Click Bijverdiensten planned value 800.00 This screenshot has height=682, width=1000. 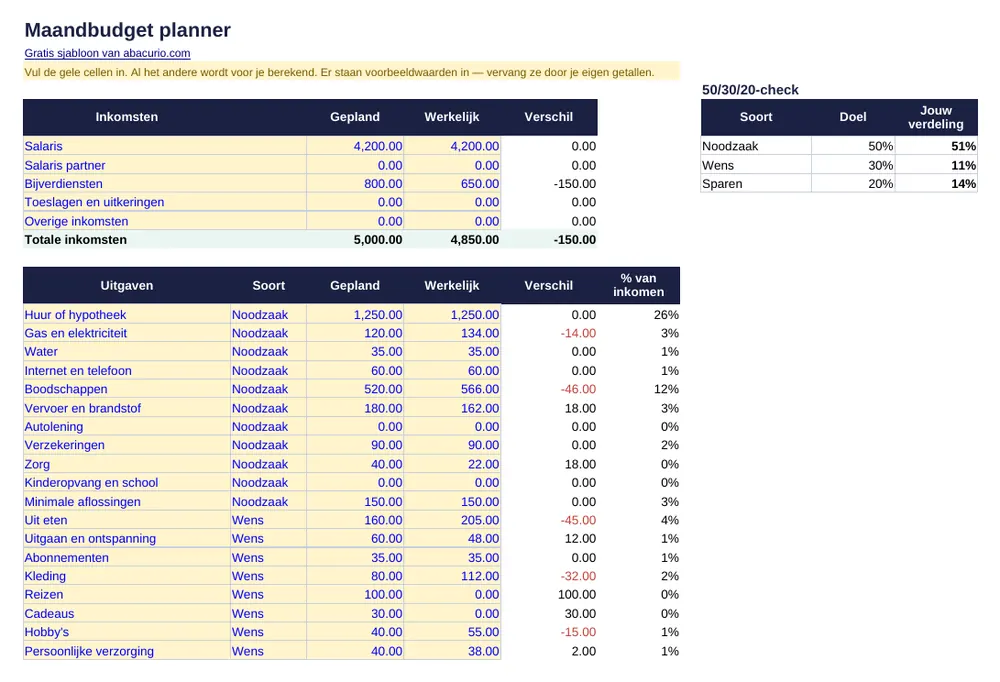click(355, 184)
